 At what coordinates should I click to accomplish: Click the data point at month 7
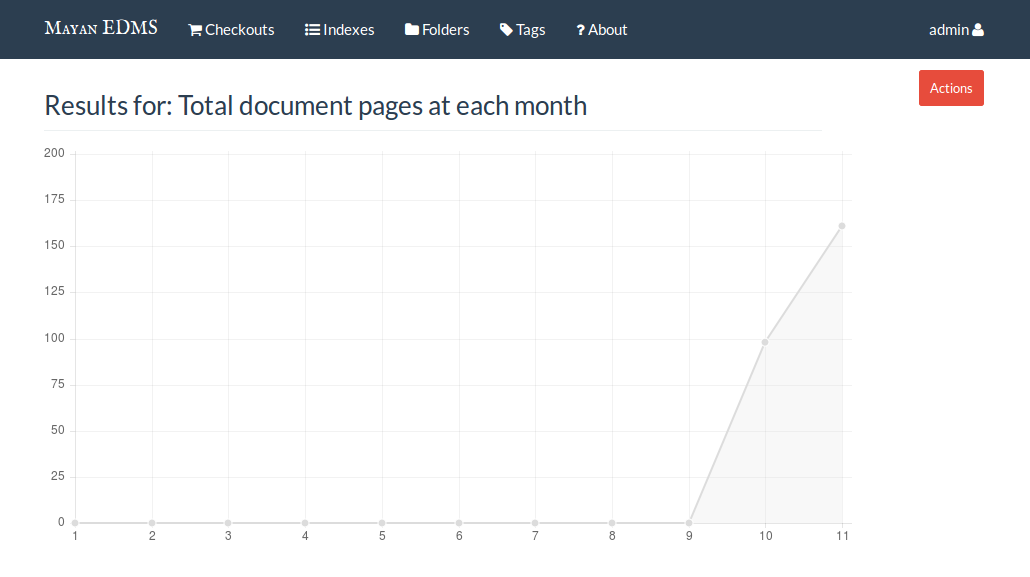coord(535,523)
